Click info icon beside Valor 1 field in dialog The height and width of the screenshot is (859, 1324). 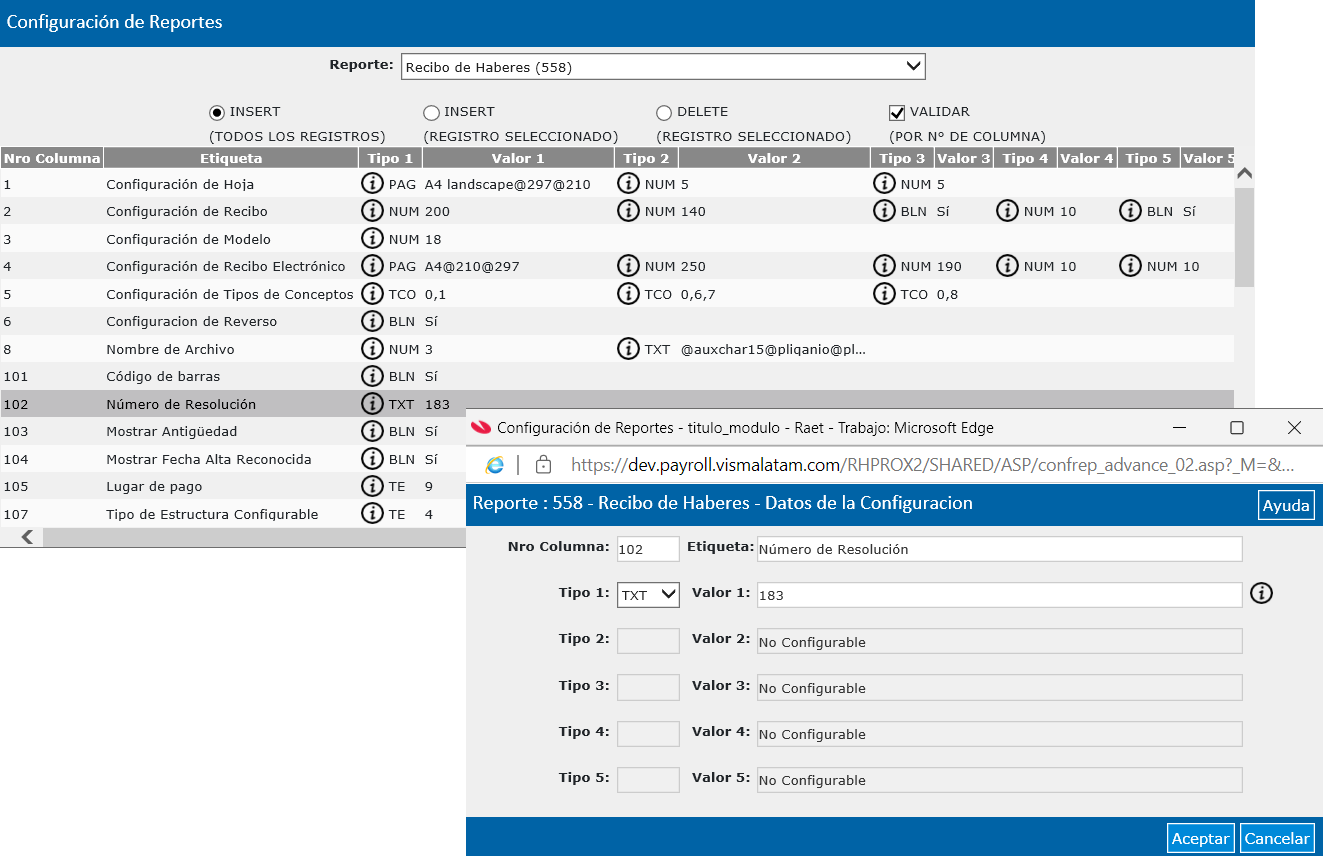[1262, 594]
